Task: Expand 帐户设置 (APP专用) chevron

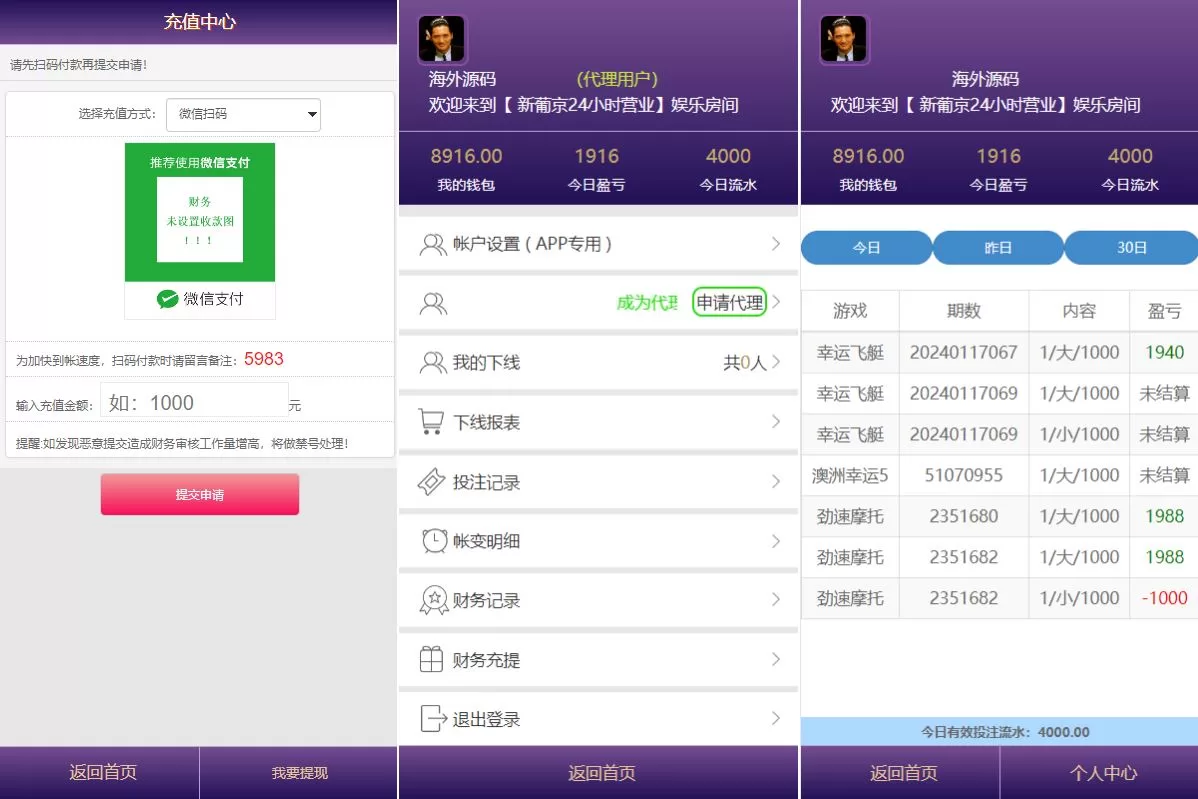Action: [x=776, y=244]
